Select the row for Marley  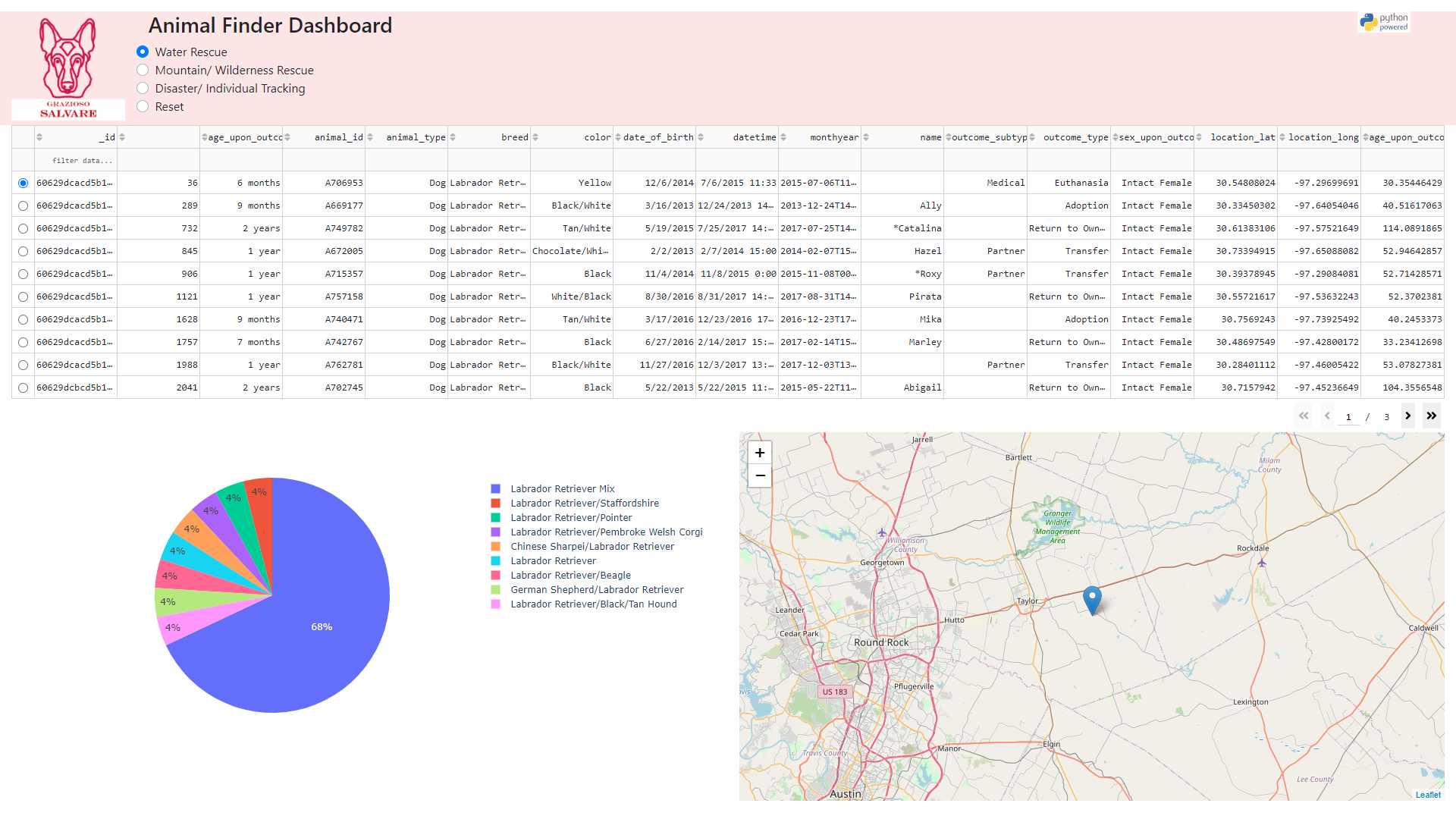click(x=23, y=342)
